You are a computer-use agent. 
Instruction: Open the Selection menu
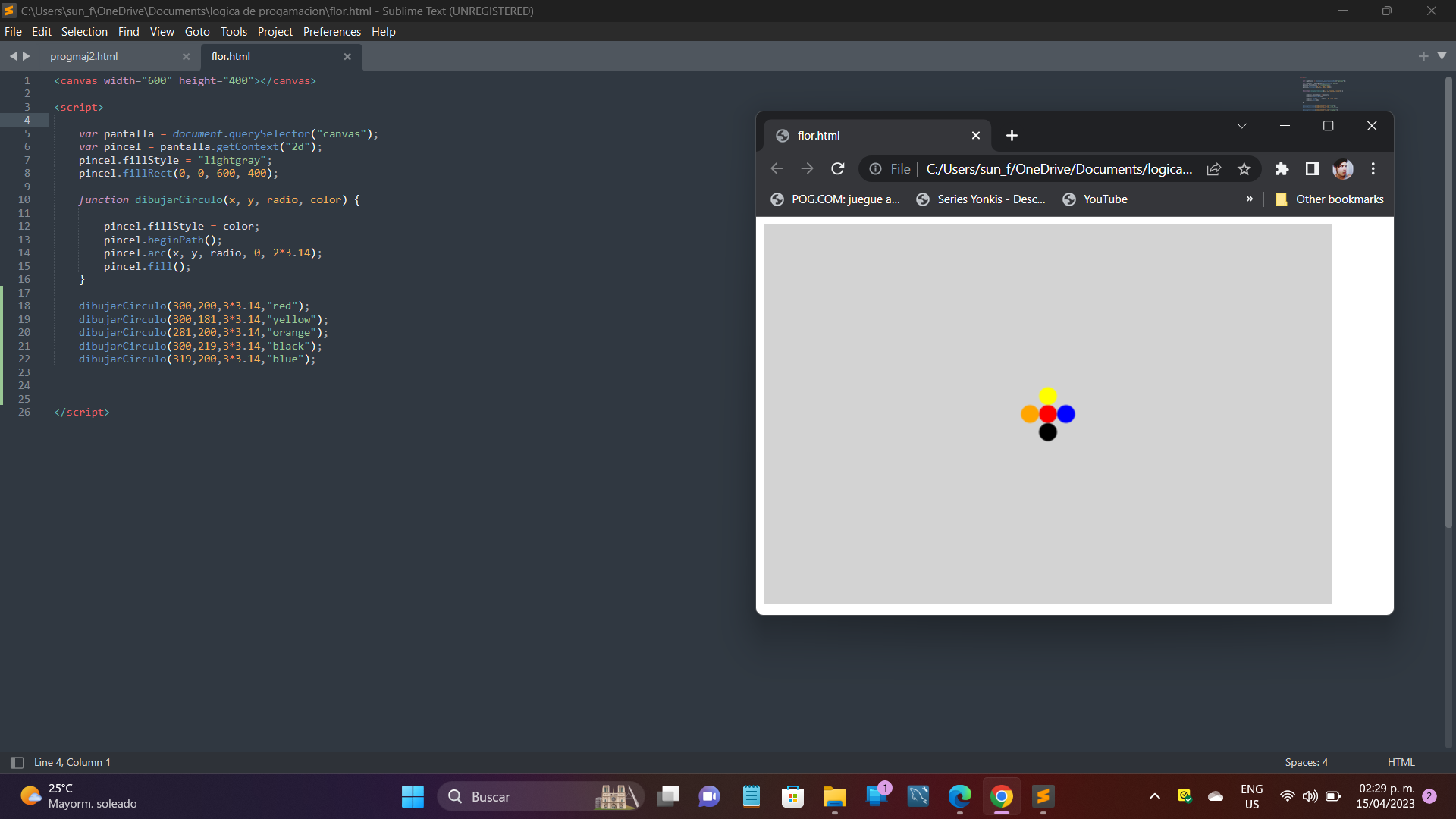click(x=84, y=32)
